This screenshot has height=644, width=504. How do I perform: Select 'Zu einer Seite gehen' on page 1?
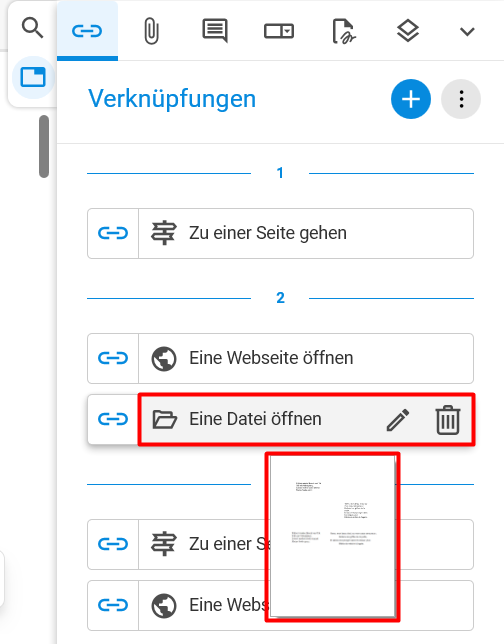click(x=281, y=233)
